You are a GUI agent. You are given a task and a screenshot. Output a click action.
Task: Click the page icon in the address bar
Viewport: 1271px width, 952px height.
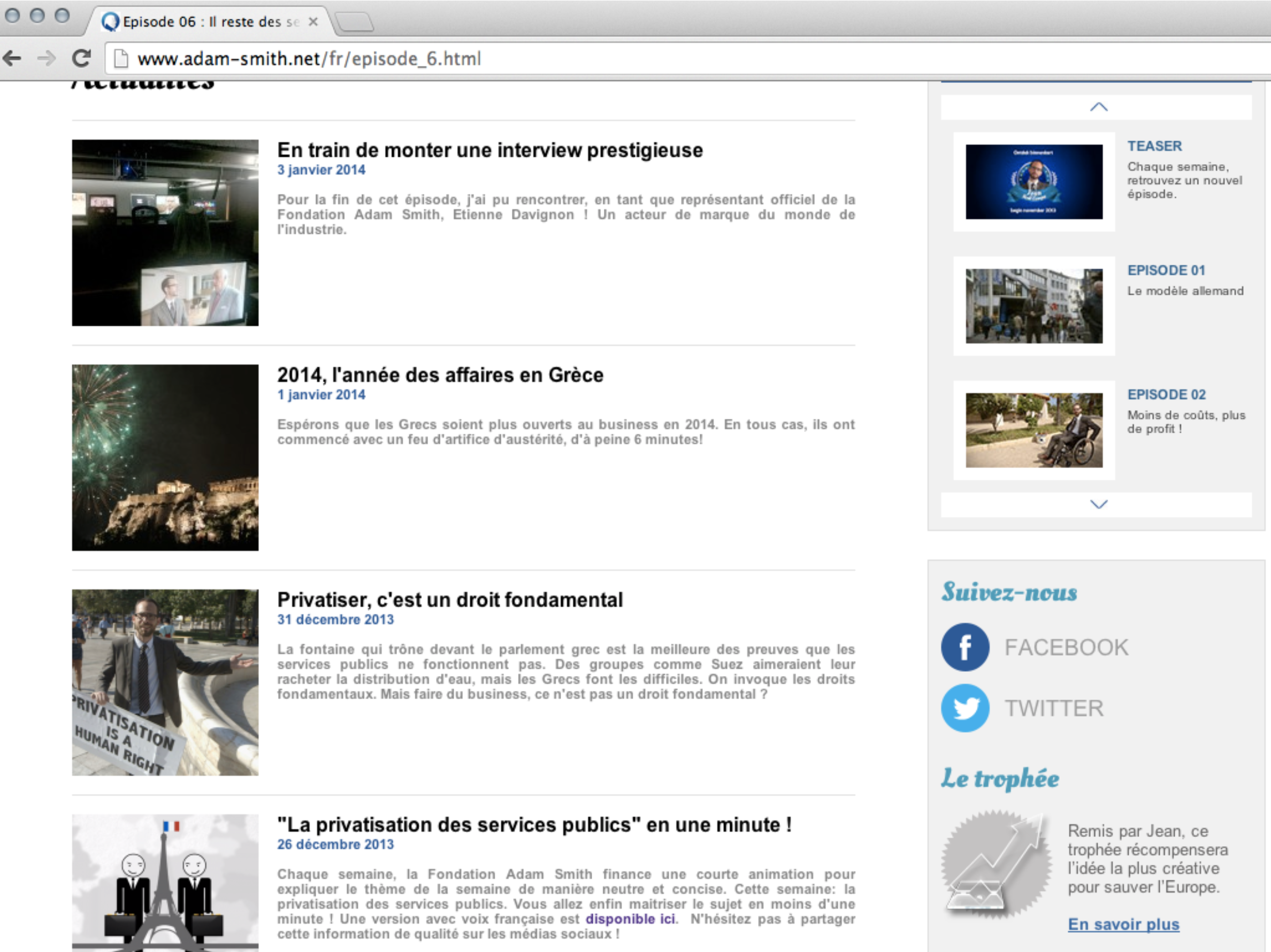[x=120, y=59]
